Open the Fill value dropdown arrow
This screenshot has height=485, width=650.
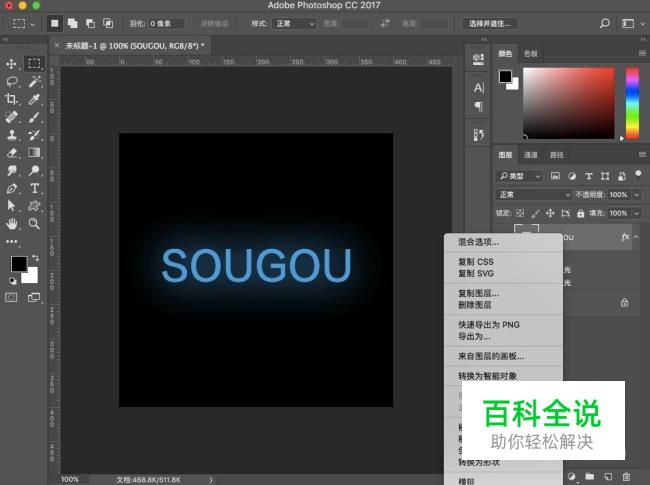click(x=637, y=213)
